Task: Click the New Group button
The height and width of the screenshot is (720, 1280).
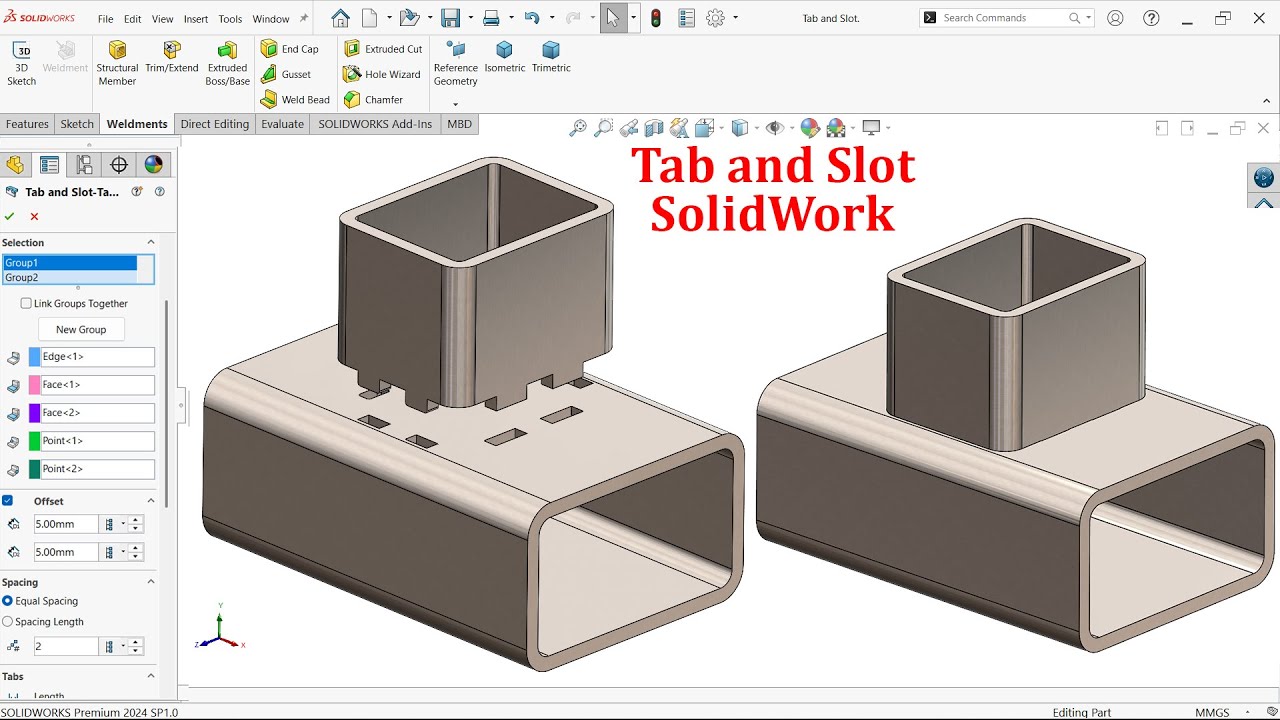Action: pos(81,329)
